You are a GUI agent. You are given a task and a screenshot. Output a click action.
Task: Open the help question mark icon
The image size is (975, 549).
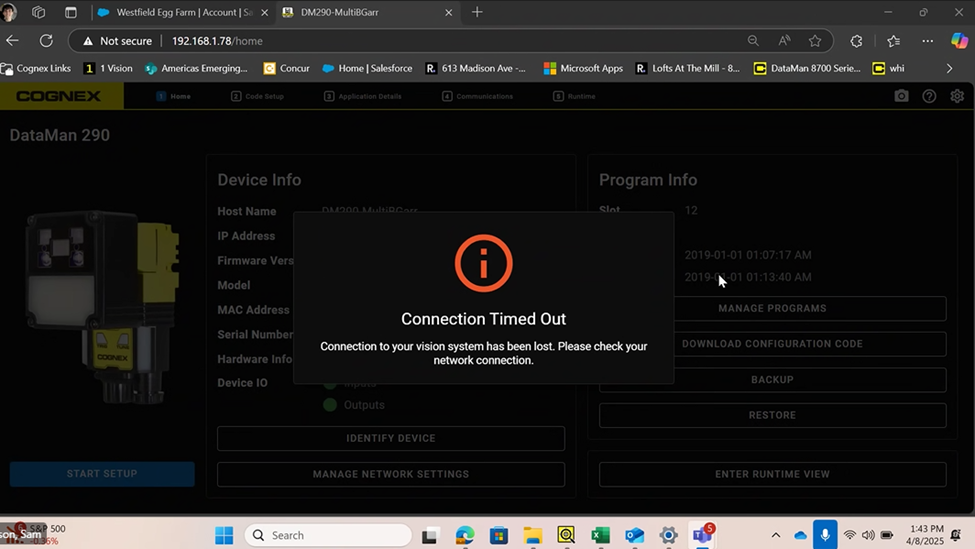tap(929, 96)
